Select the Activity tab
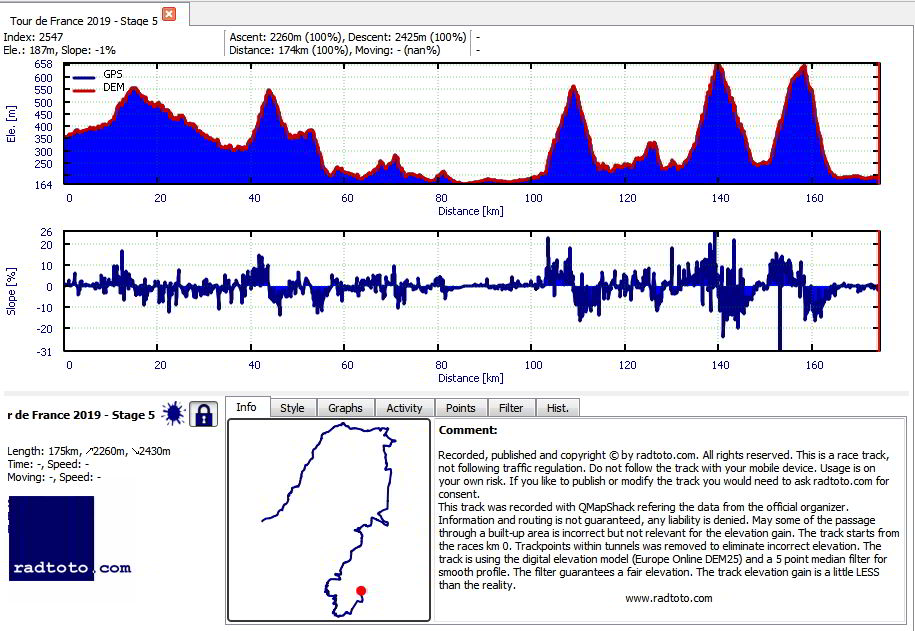915x631 pixels. pos(404,408)
